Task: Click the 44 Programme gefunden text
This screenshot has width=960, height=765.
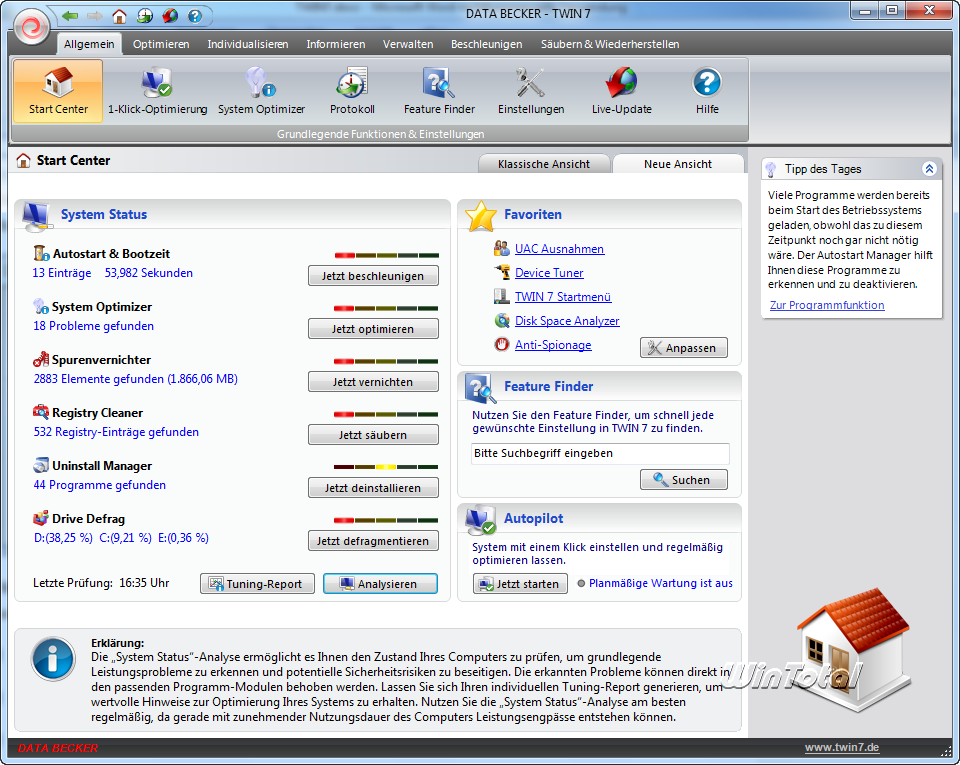Action: [x=100, y=485]
